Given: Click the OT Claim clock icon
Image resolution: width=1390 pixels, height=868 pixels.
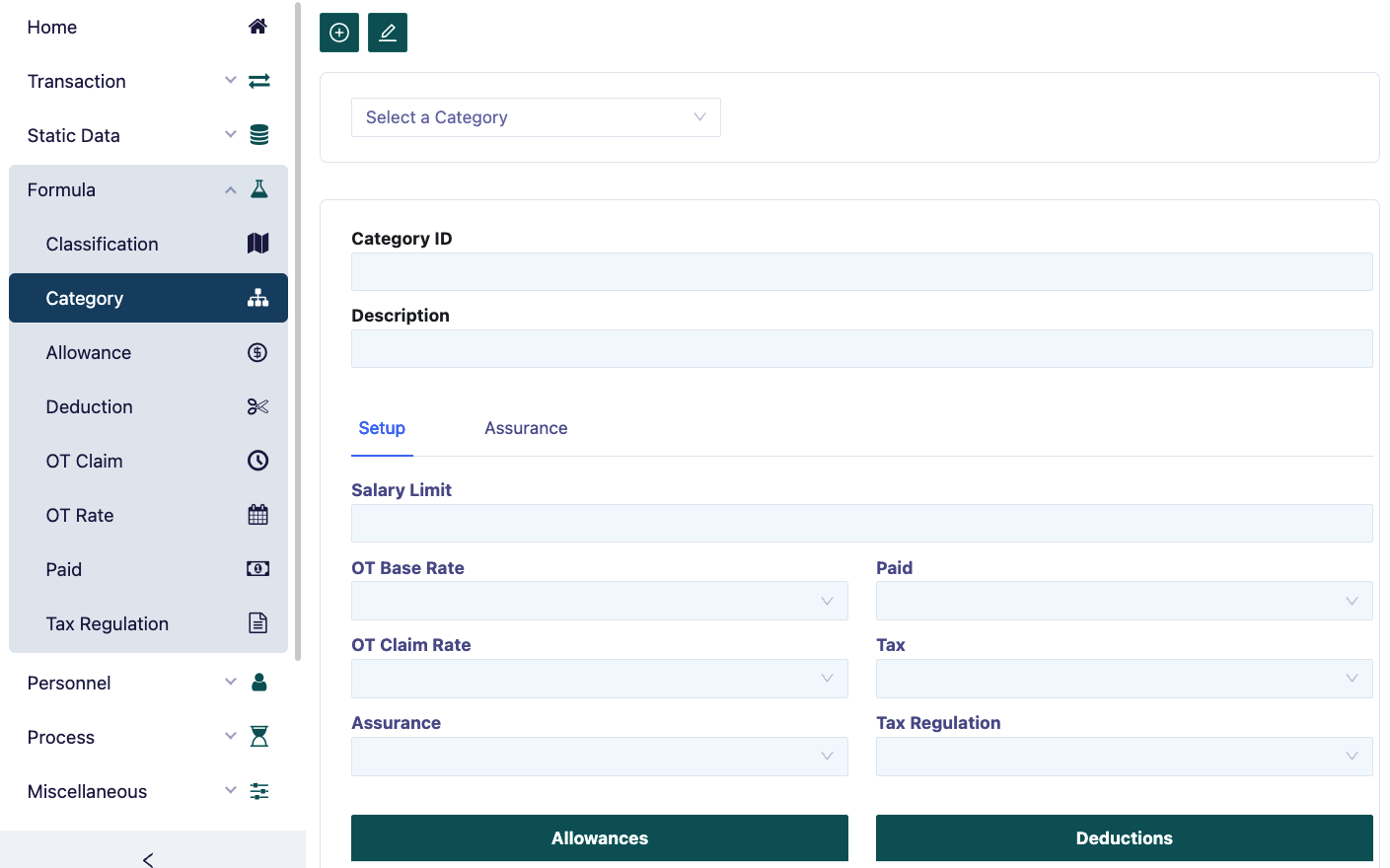Looking at the screenshot, I should pos(257,461).
